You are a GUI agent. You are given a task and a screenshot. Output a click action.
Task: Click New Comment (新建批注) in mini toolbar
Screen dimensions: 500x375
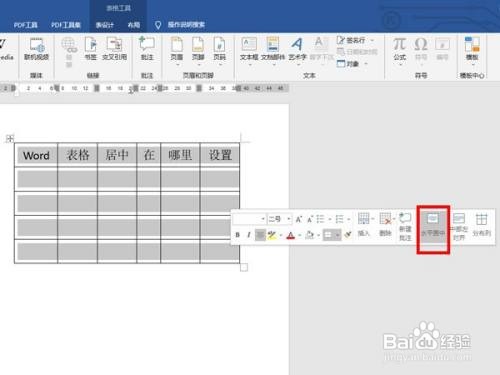point(405,227)
